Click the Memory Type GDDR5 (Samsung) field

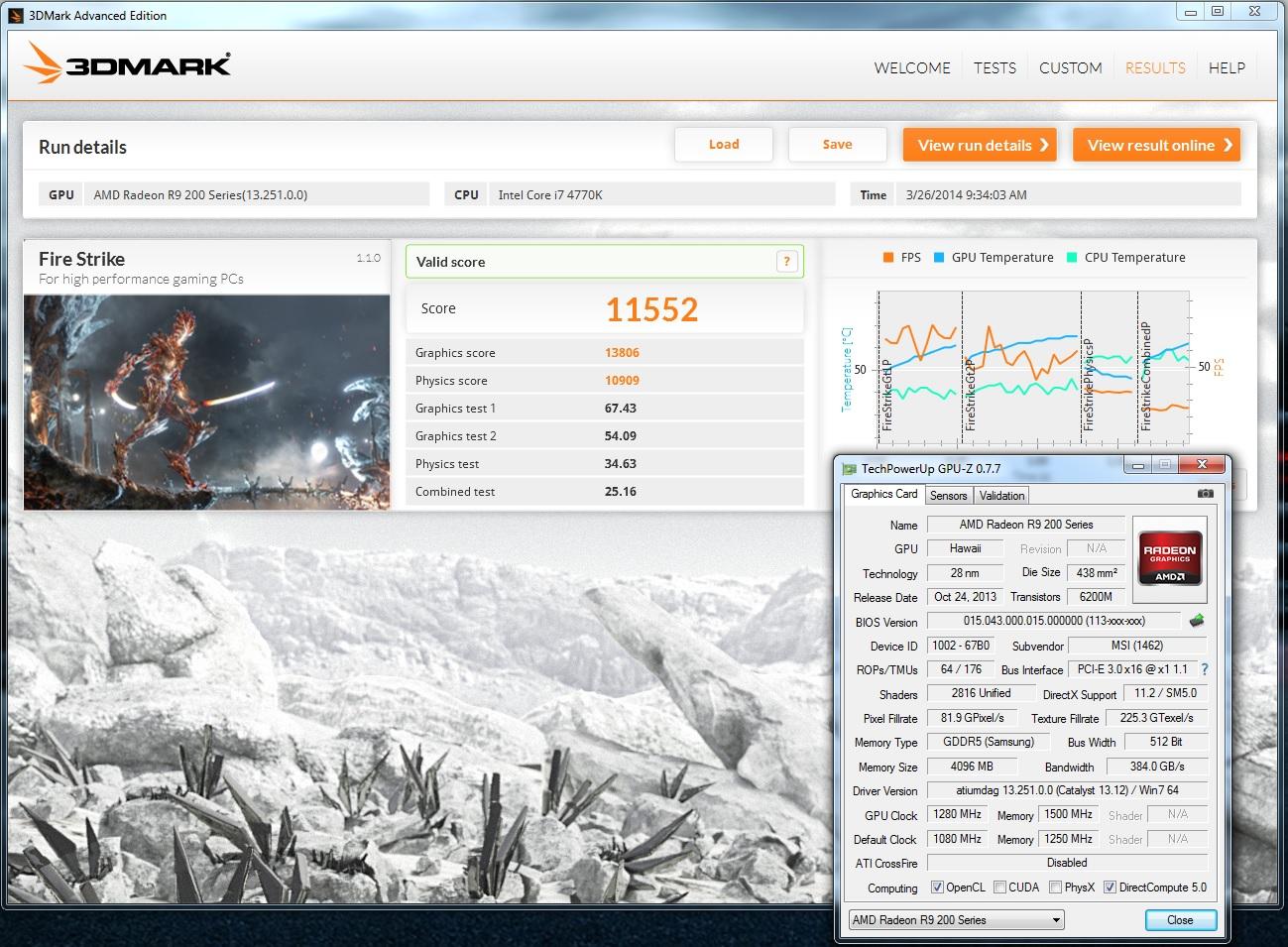tap(988, 742)
